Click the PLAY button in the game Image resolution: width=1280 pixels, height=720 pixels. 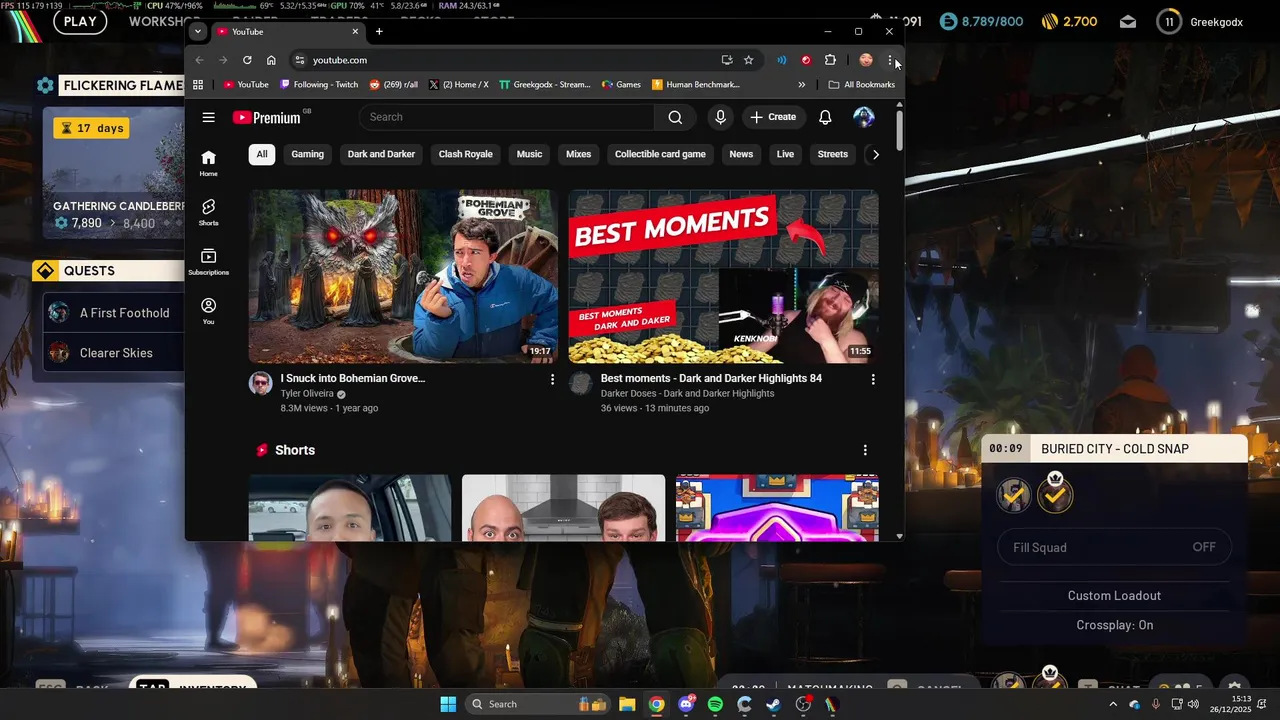coord(80,21)
